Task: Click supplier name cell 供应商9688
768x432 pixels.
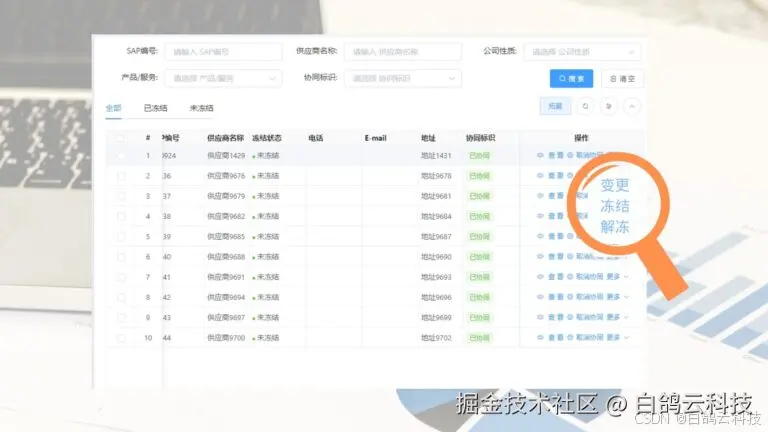Action: 226,257
